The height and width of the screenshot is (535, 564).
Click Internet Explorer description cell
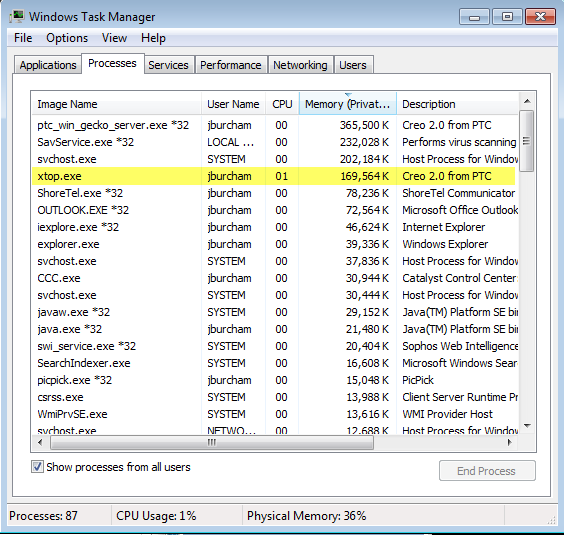(444, 227)
